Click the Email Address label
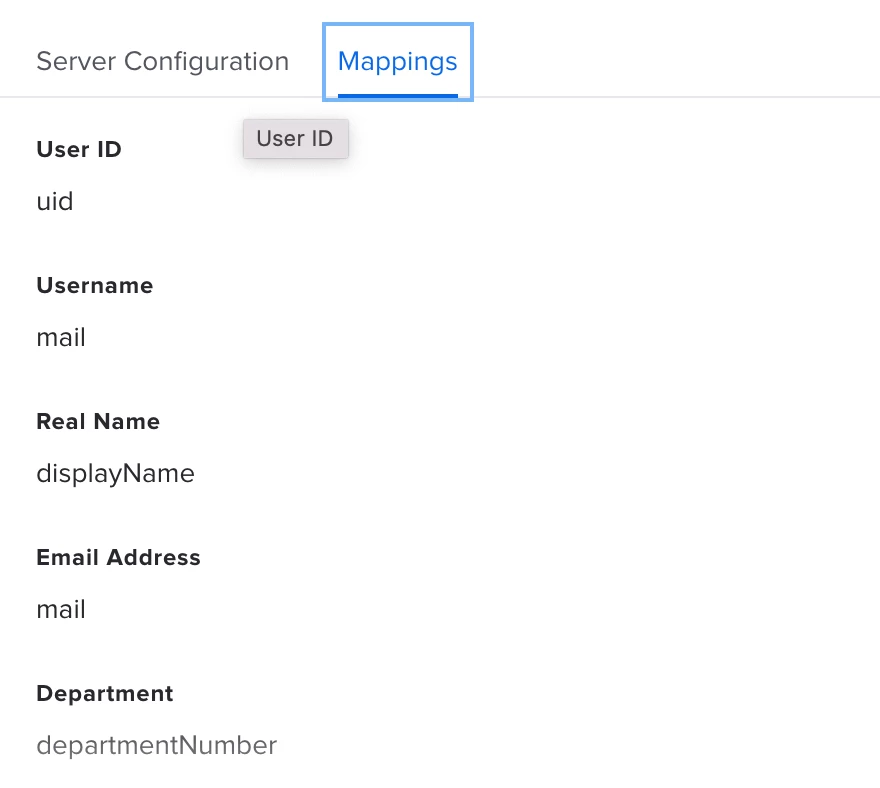This screenshot has height=788, width=880. click(x=118, y=557)
